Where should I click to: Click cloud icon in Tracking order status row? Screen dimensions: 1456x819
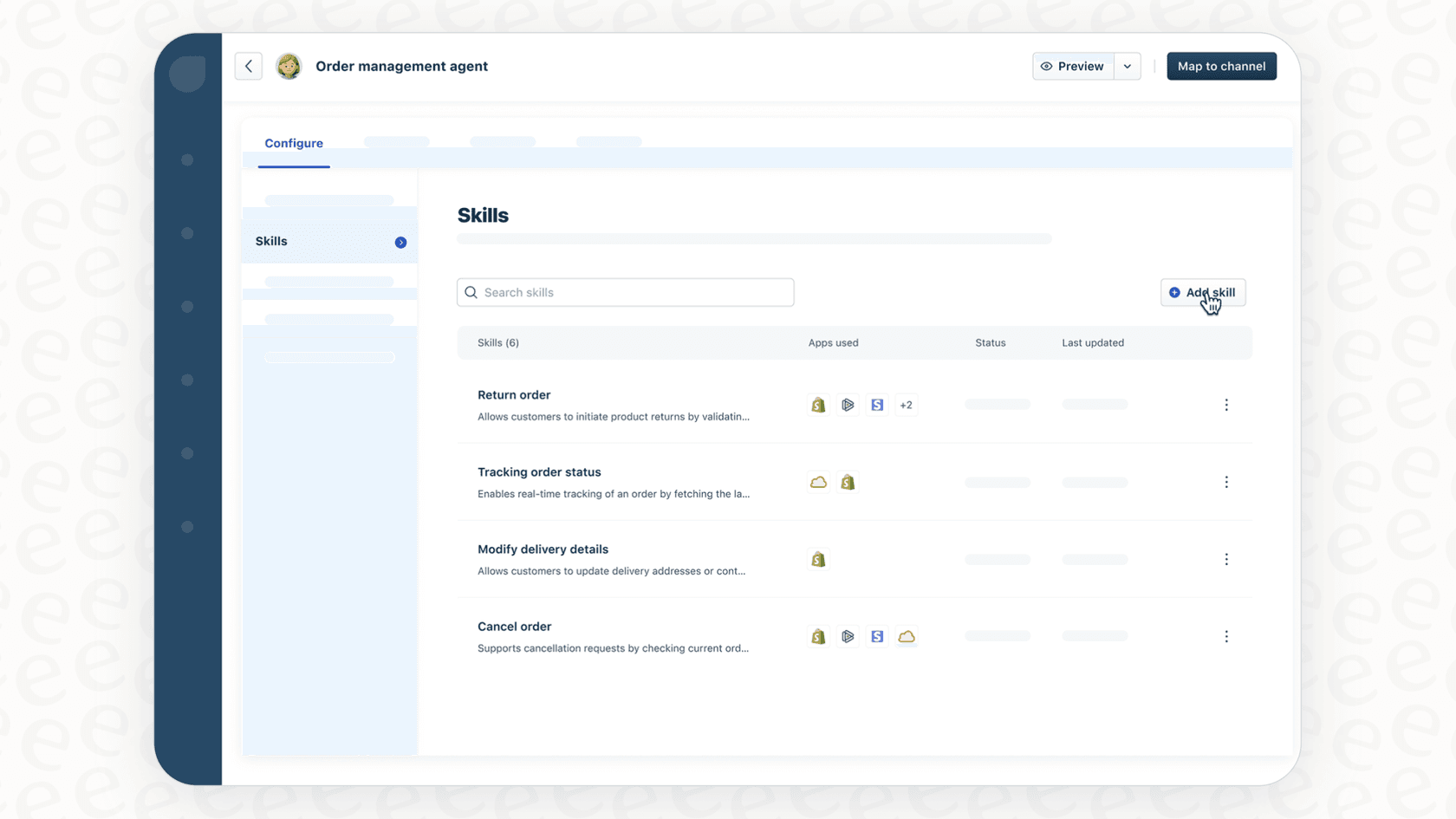[818, 482]
